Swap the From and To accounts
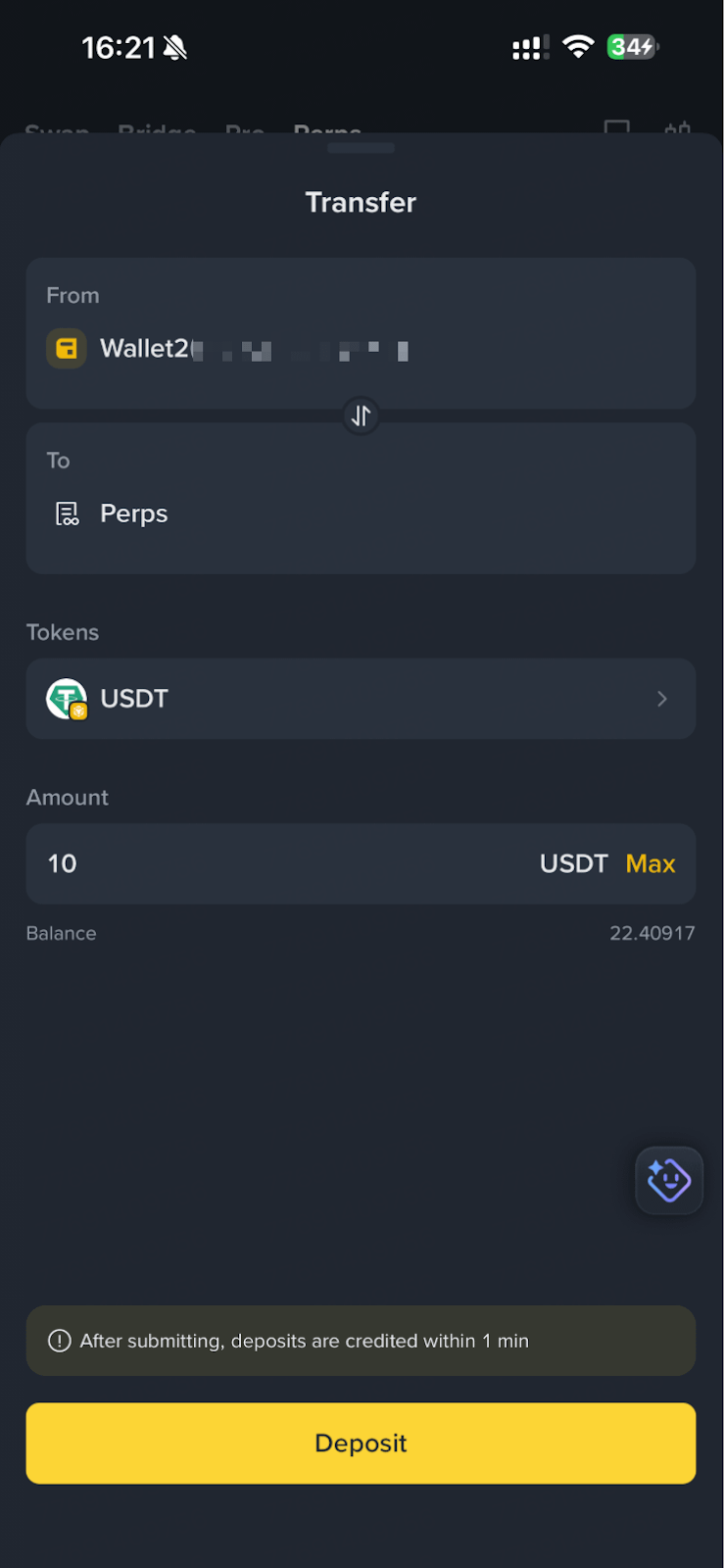This screenshot has height=1568, width=724. (x=361, y=416)
